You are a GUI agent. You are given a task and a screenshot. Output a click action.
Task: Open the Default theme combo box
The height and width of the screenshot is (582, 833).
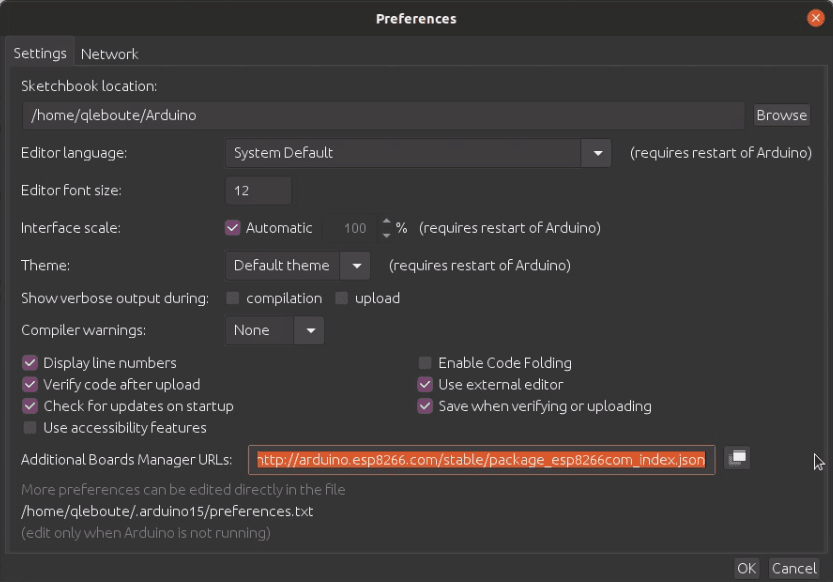[x=298, y=266]
